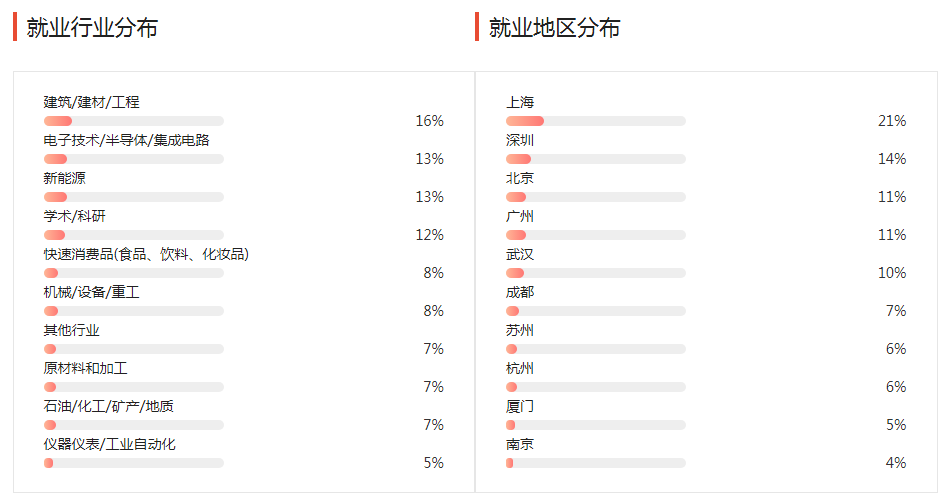947x501 pixels.
Task: Click the 电子技术/半导体/集成电路 label
Action: 126,140
